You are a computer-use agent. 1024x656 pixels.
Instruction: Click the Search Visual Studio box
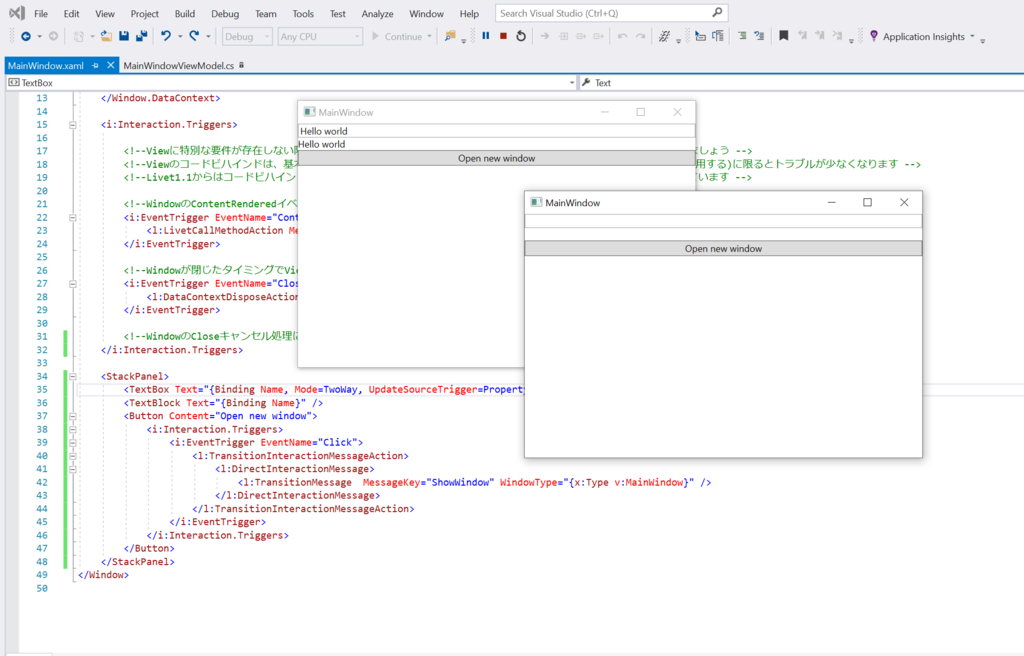[611, 13]
